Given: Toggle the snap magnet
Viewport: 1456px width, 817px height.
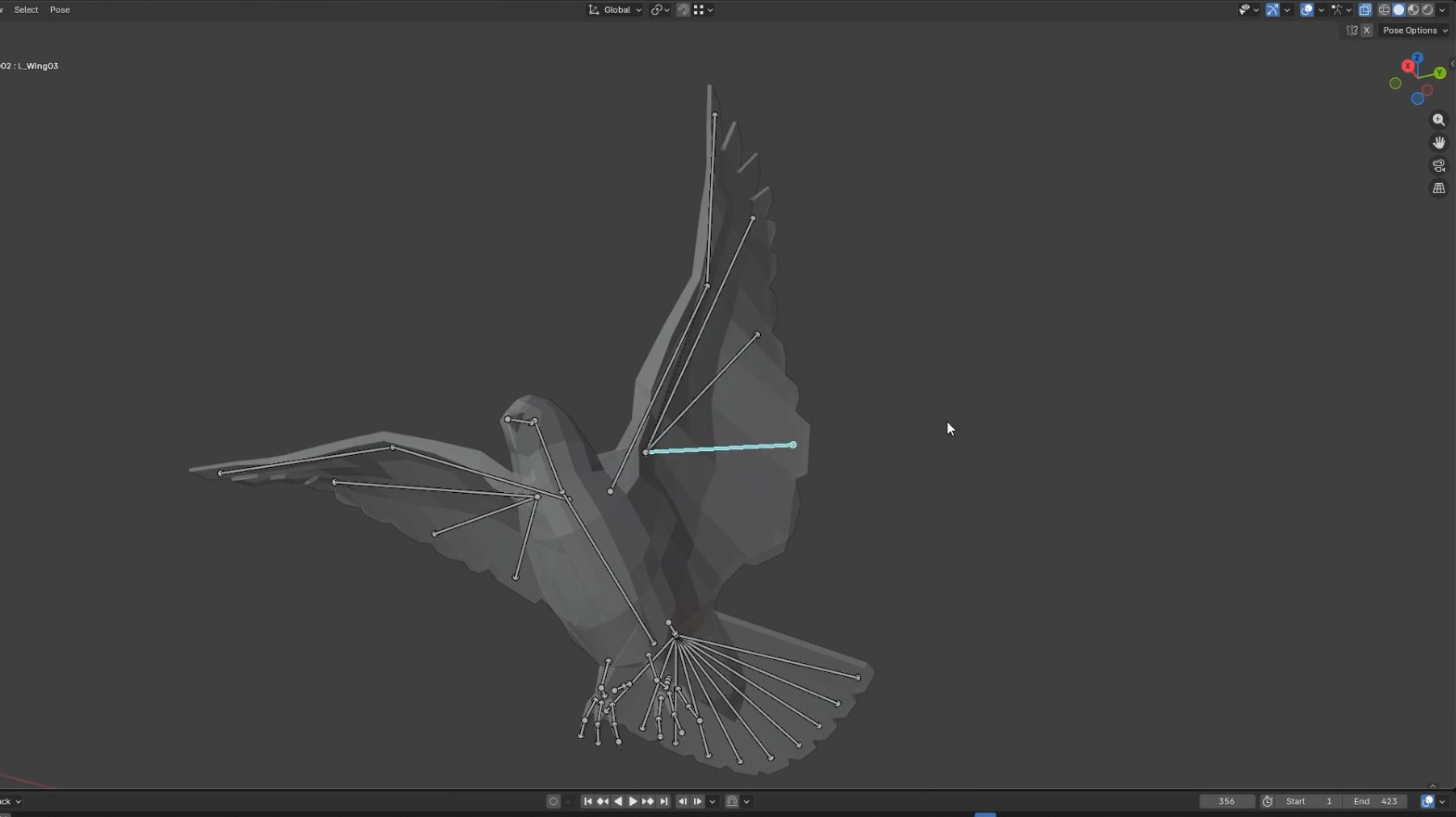Looking at the screenshot, I should [x=683, y=10].
